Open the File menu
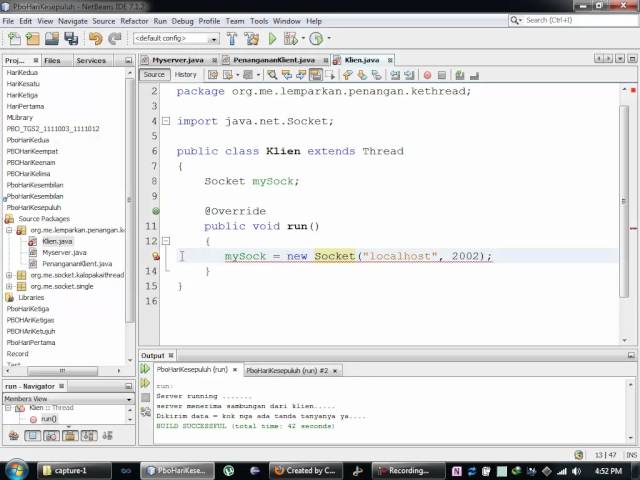640x480 pixels. 8,21
